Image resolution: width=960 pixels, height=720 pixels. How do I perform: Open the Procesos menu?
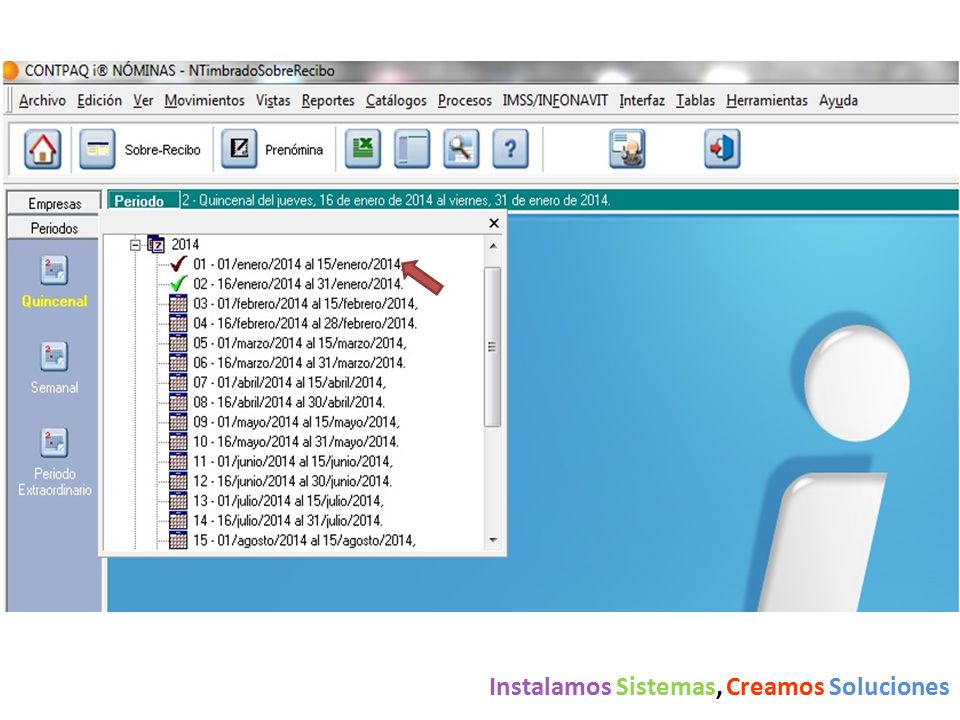(x=465, y=100)
